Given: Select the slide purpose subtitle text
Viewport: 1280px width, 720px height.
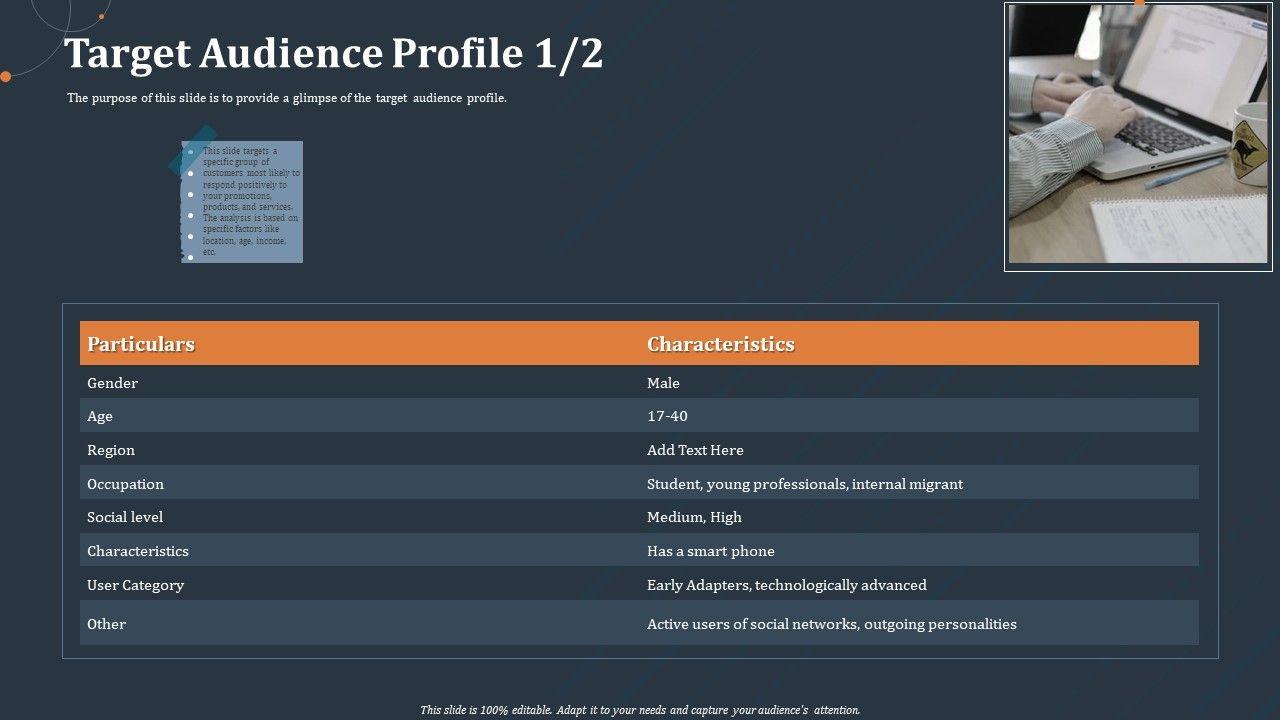Looking at the screenshot, I should click(x=287, y=98).
